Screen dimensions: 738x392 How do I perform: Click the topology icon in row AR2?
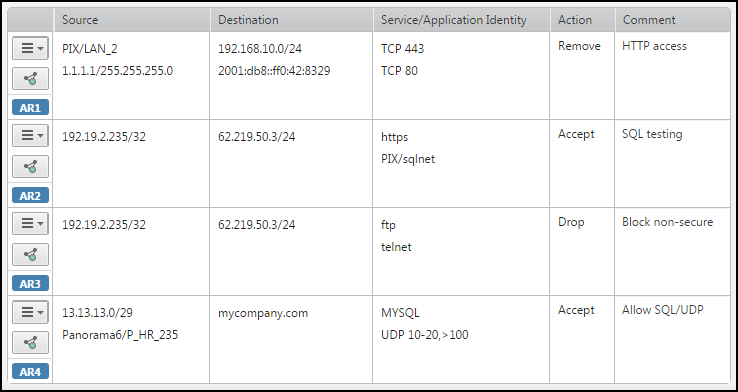pyautogui.click(x=30, y=166)
